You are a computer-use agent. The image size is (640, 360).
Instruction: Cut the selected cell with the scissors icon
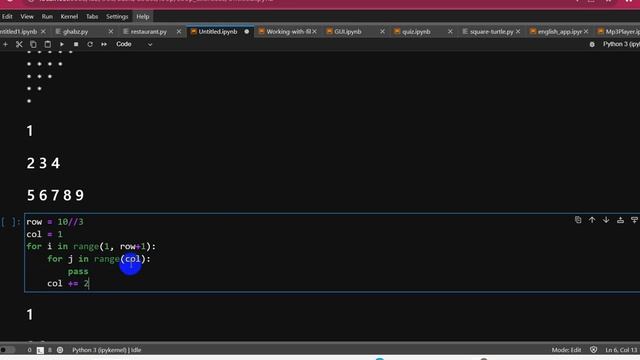coord(19,44)
